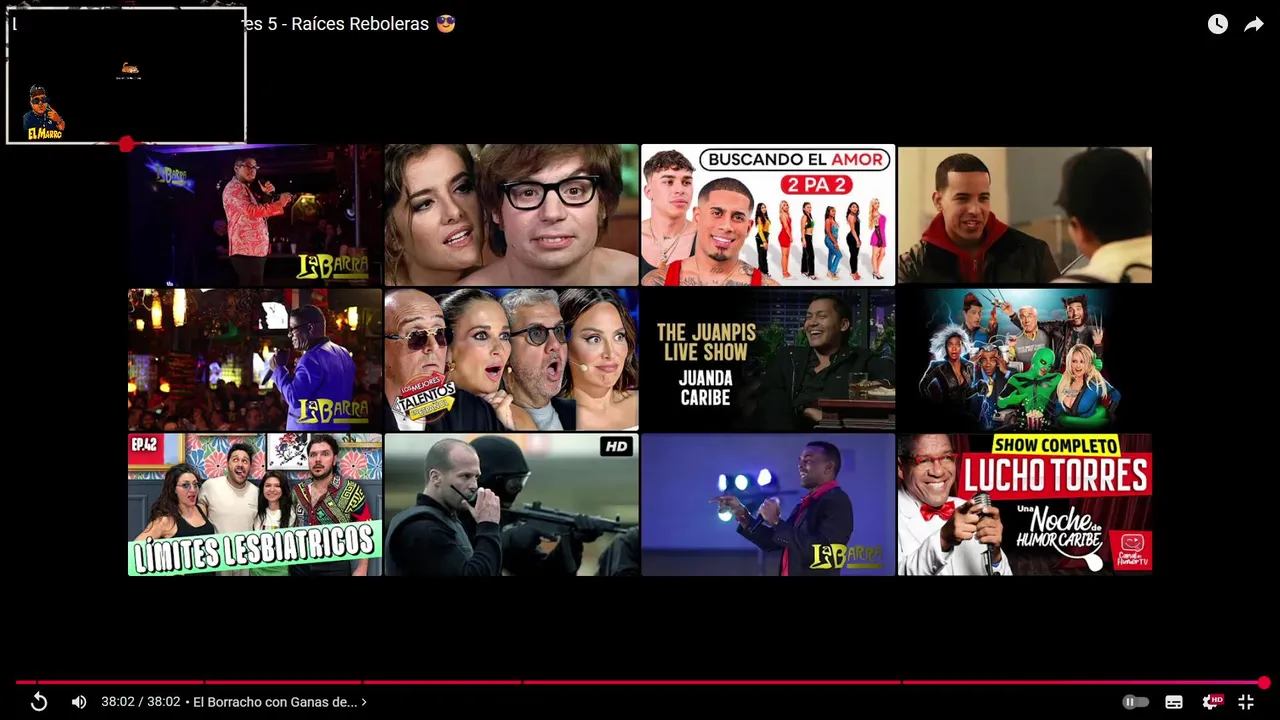The image size is (1280, 720).
Task: Open the 'Límites Lesbiátricos' EP.42 video
Action: click(255, 504)
